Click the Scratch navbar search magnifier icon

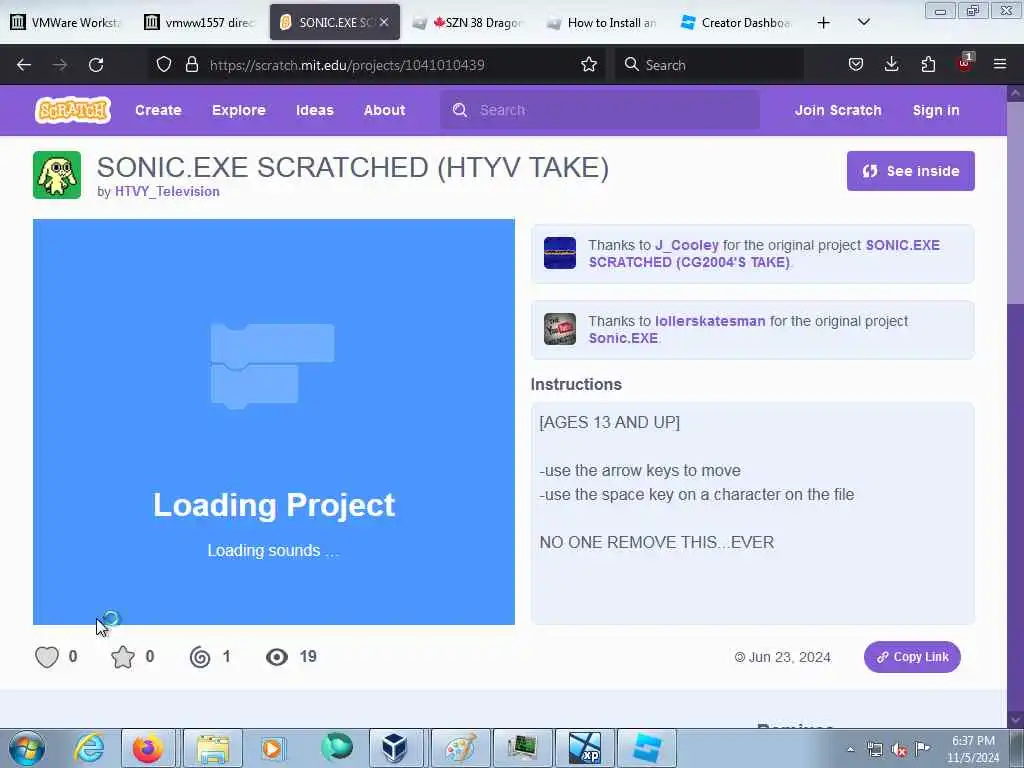point(460,110)
